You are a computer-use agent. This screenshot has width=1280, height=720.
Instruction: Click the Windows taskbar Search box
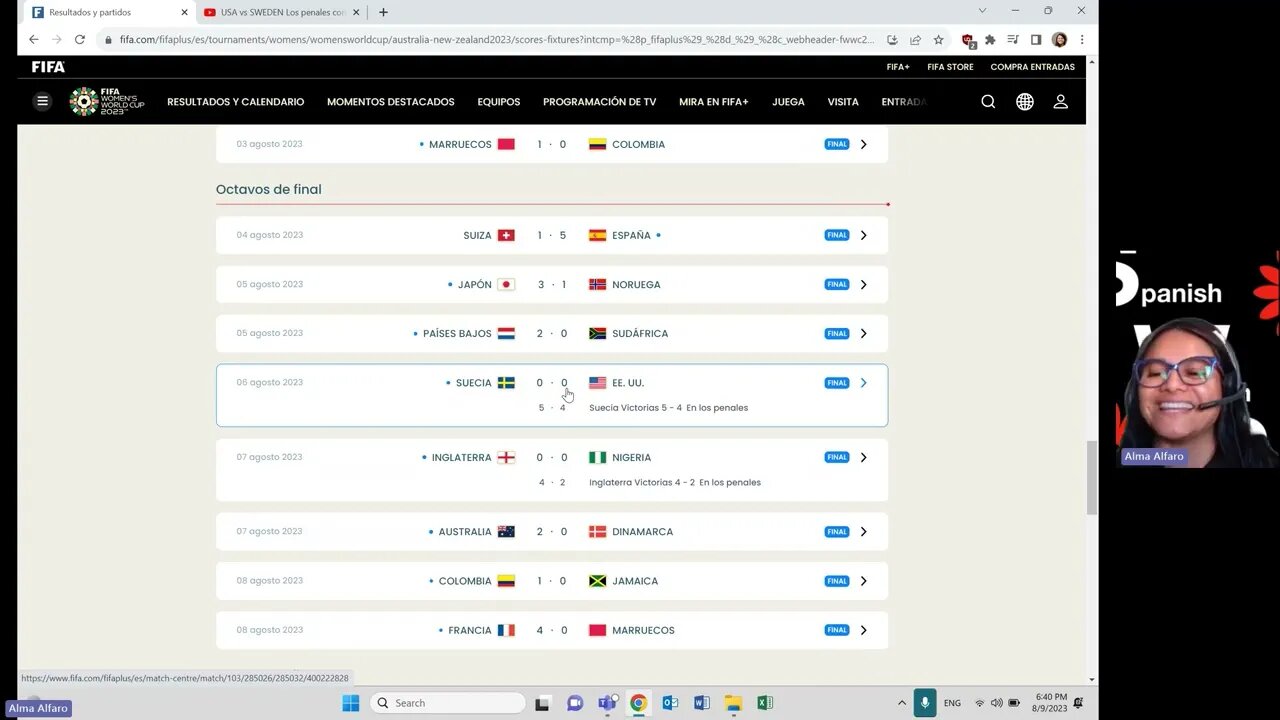click(x=447, y=703)
